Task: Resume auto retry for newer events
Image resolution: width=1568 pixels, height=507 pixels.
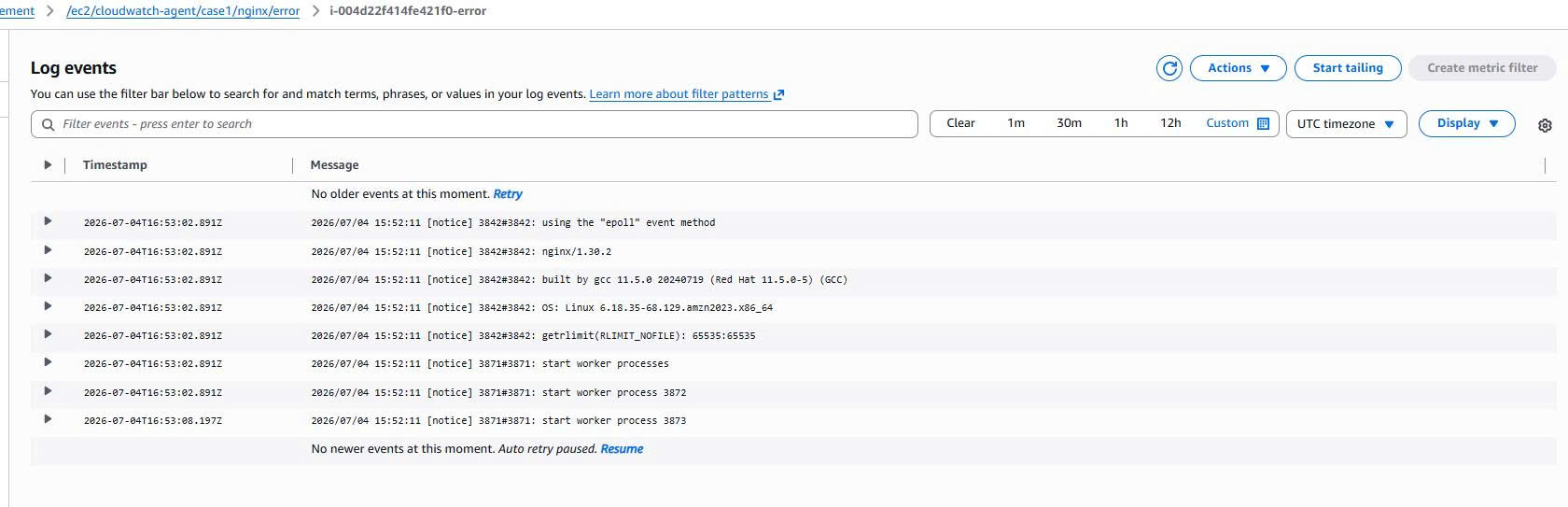Action: pos(622,449)
